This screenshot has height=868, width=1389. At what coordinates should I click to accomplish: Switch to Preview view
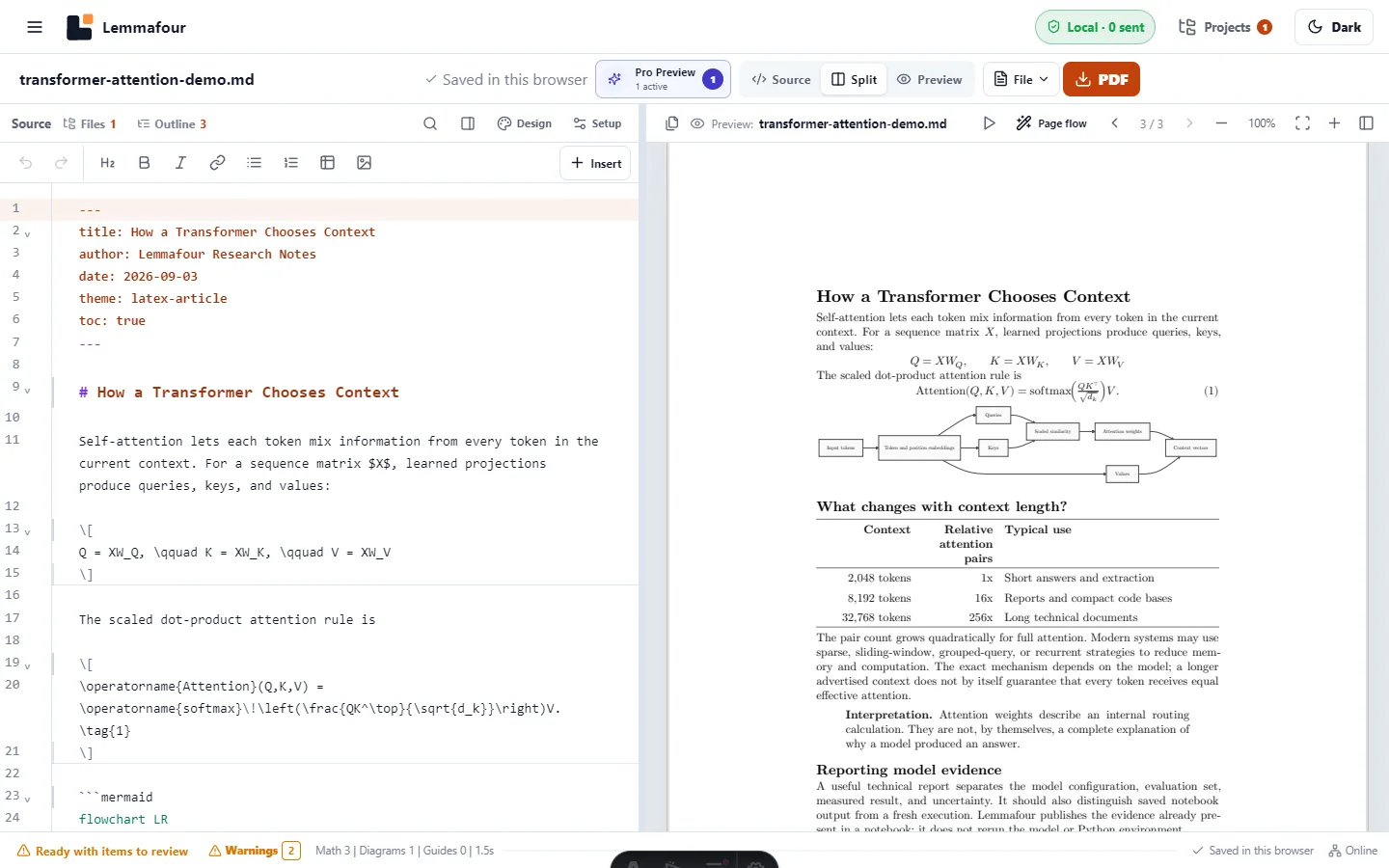pos(930,79)
